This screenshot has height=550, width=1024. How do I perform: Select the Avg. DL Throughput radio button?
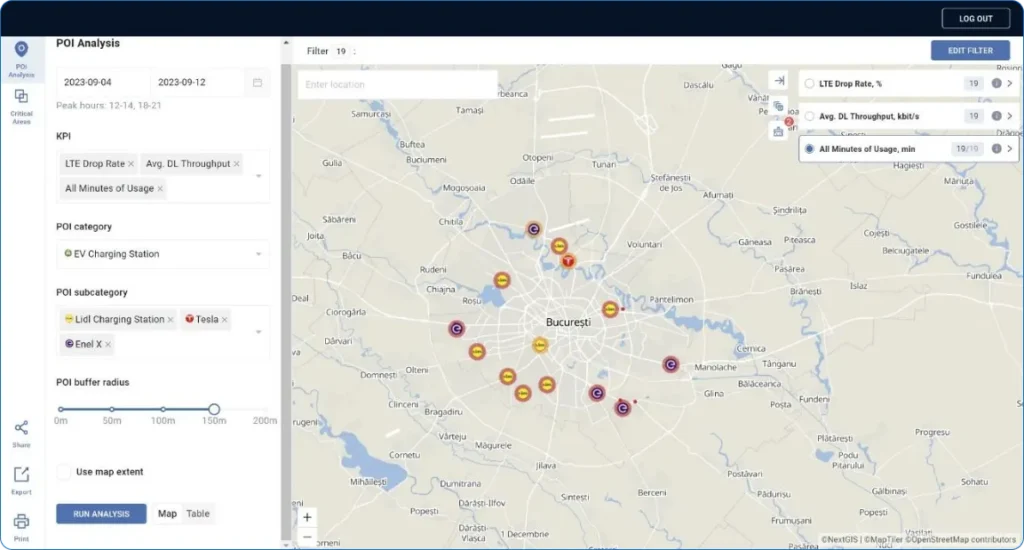809,116
